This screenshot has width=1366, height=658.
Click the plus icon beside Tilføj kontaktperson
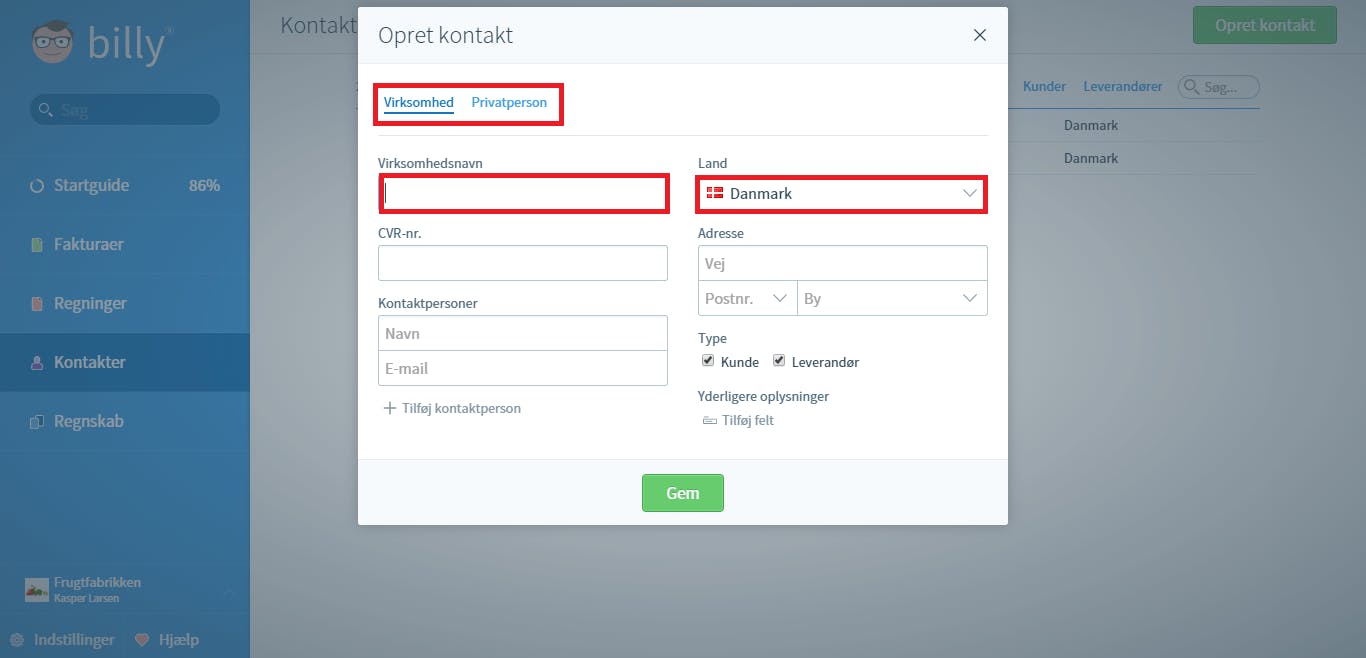click(x=390, y=408)
